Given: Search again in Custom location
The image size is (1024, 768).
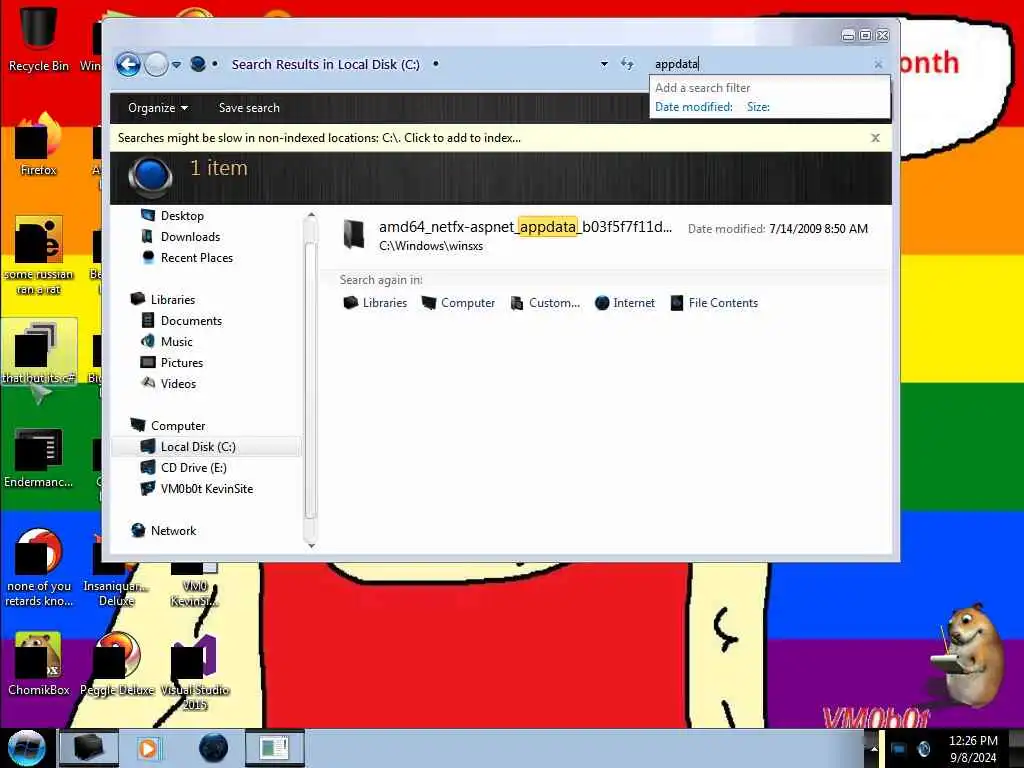Looking at the screenshot, I should coord(545,303).
